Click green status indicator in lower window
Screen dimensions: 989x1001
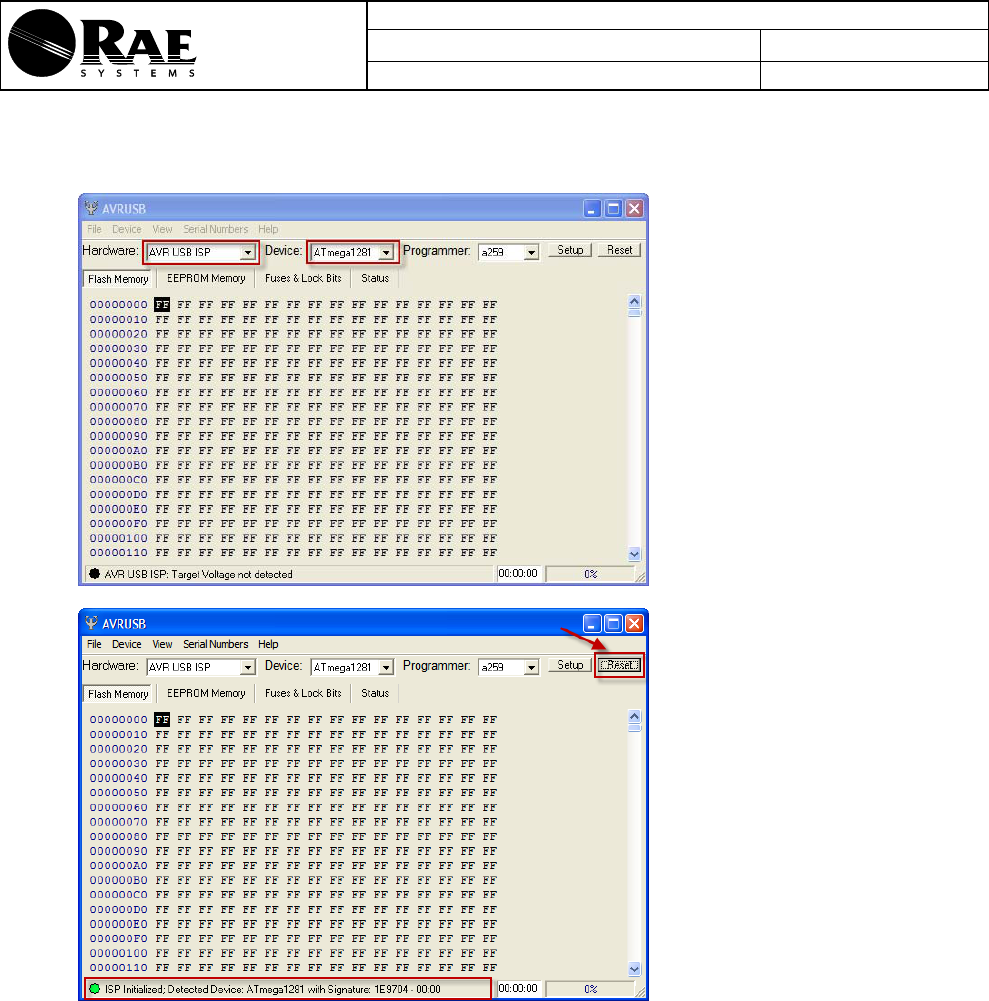[94, 988]
